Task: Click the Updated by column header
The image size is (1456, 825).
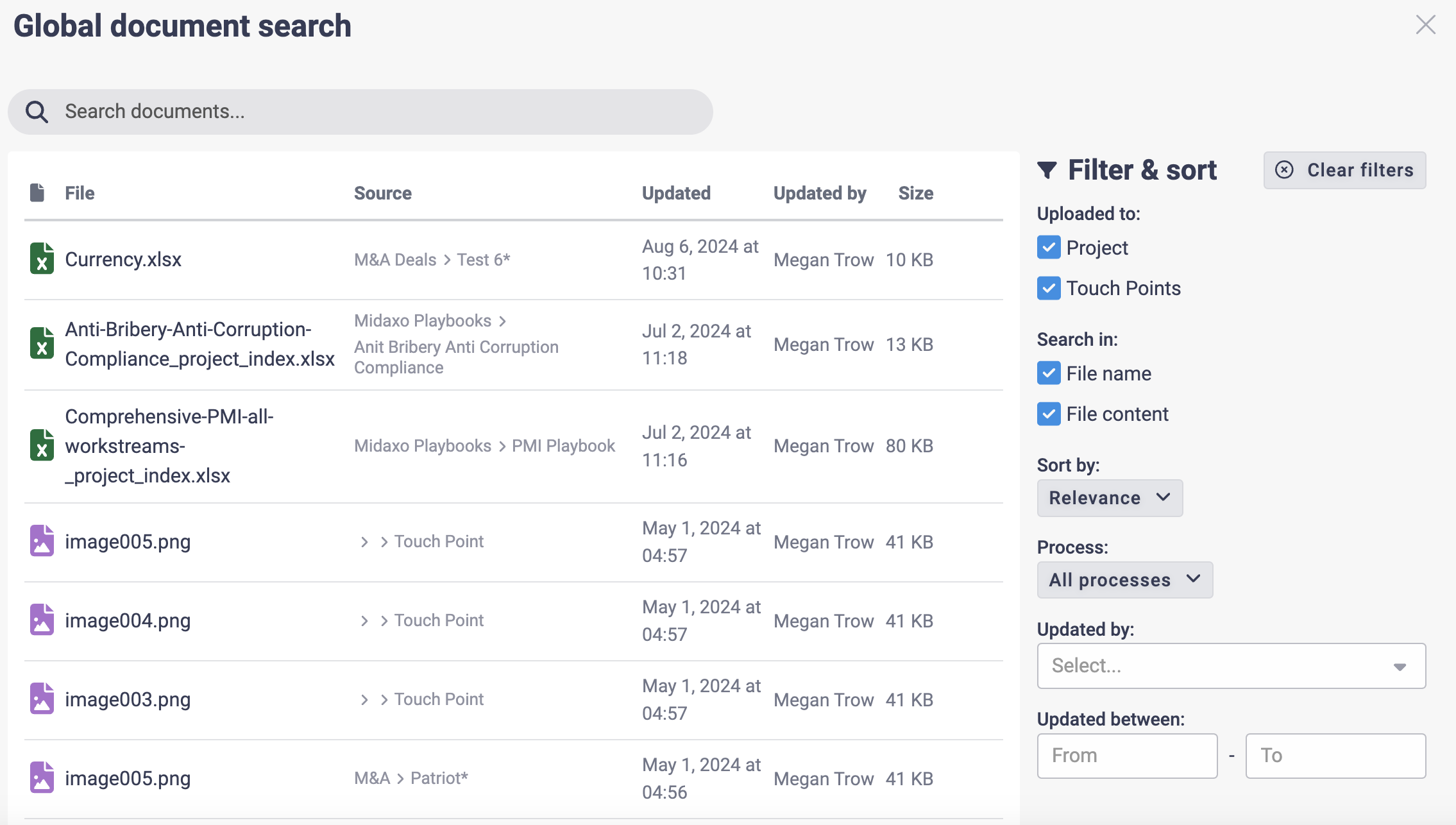Action: pos(820,193)
